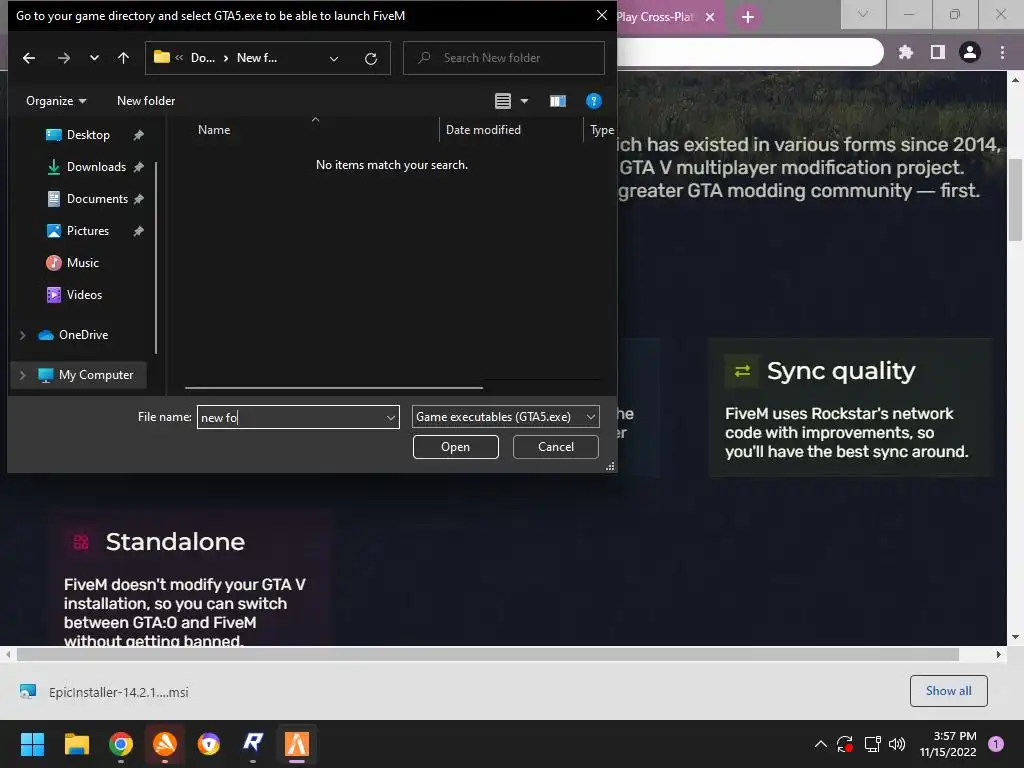Viewport: 1024px width, 768px height.
Task: Toggle the preview pane icon
Action: [557, 101]
